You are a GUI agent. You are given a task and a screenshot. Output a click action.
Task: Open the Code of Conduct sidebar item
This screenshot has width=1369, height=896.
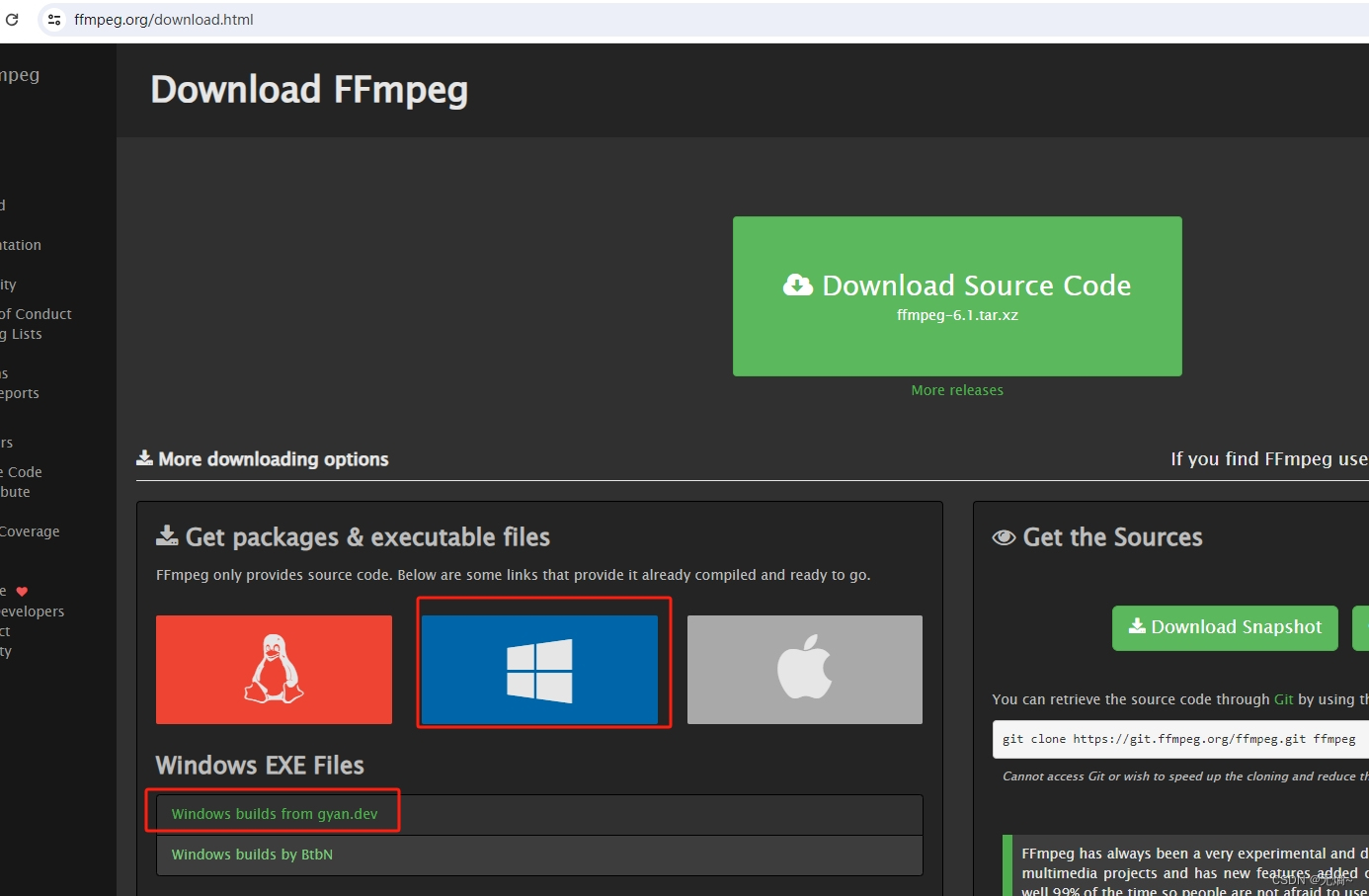[x=36, y=314]
